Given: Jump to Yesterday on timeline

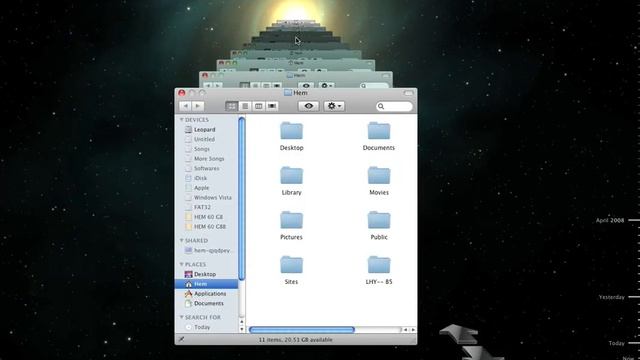Looking at the screenshot, I should (x=611, y=297).
